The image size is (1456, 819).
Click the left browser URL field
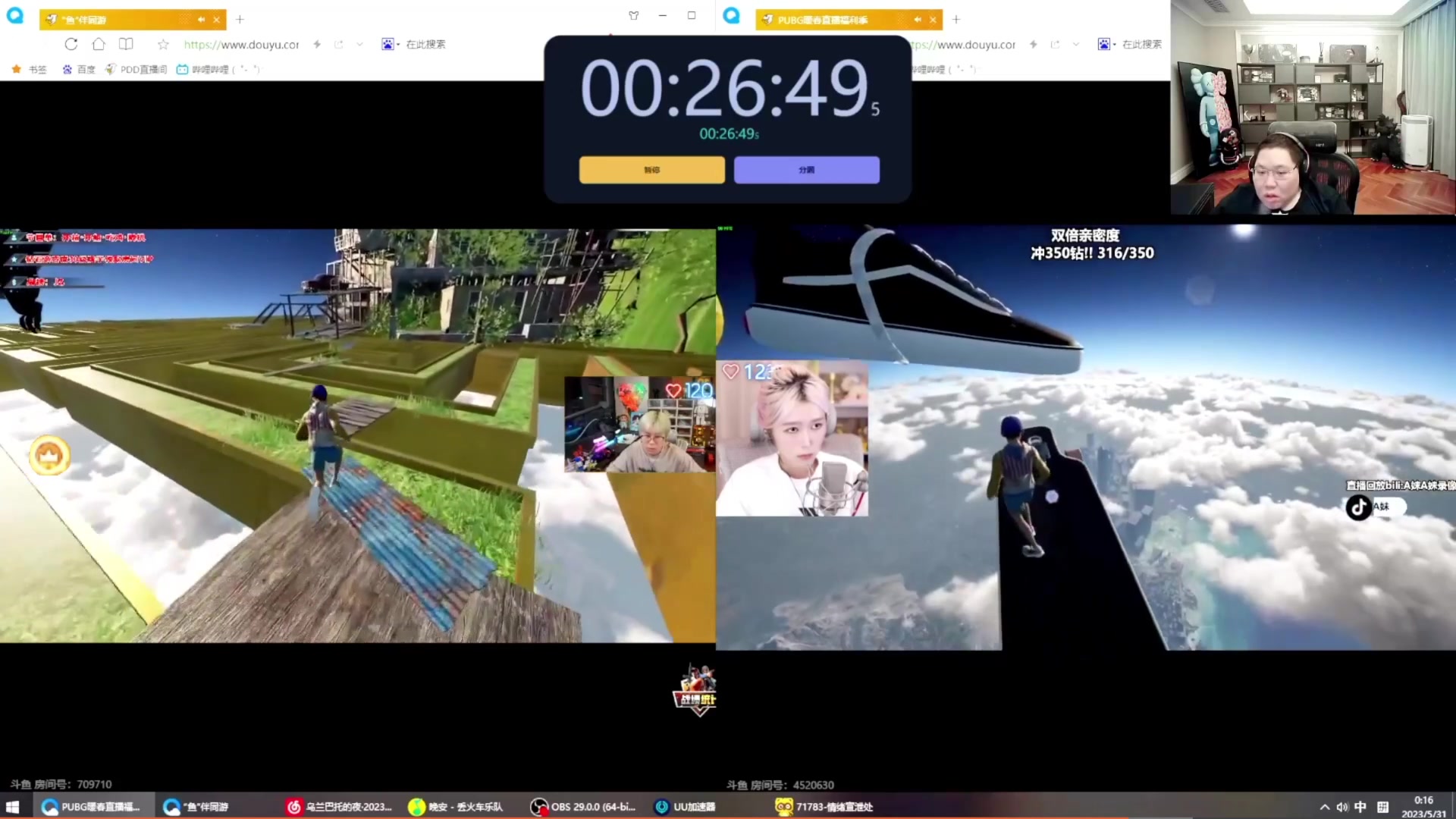coord(241,45)
